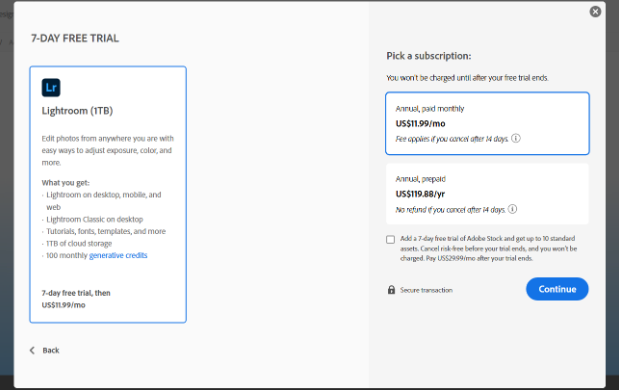The image size is (619, 390).
Task: Click 'Fee applies if you cancel' note
Action: pos(452,139)
